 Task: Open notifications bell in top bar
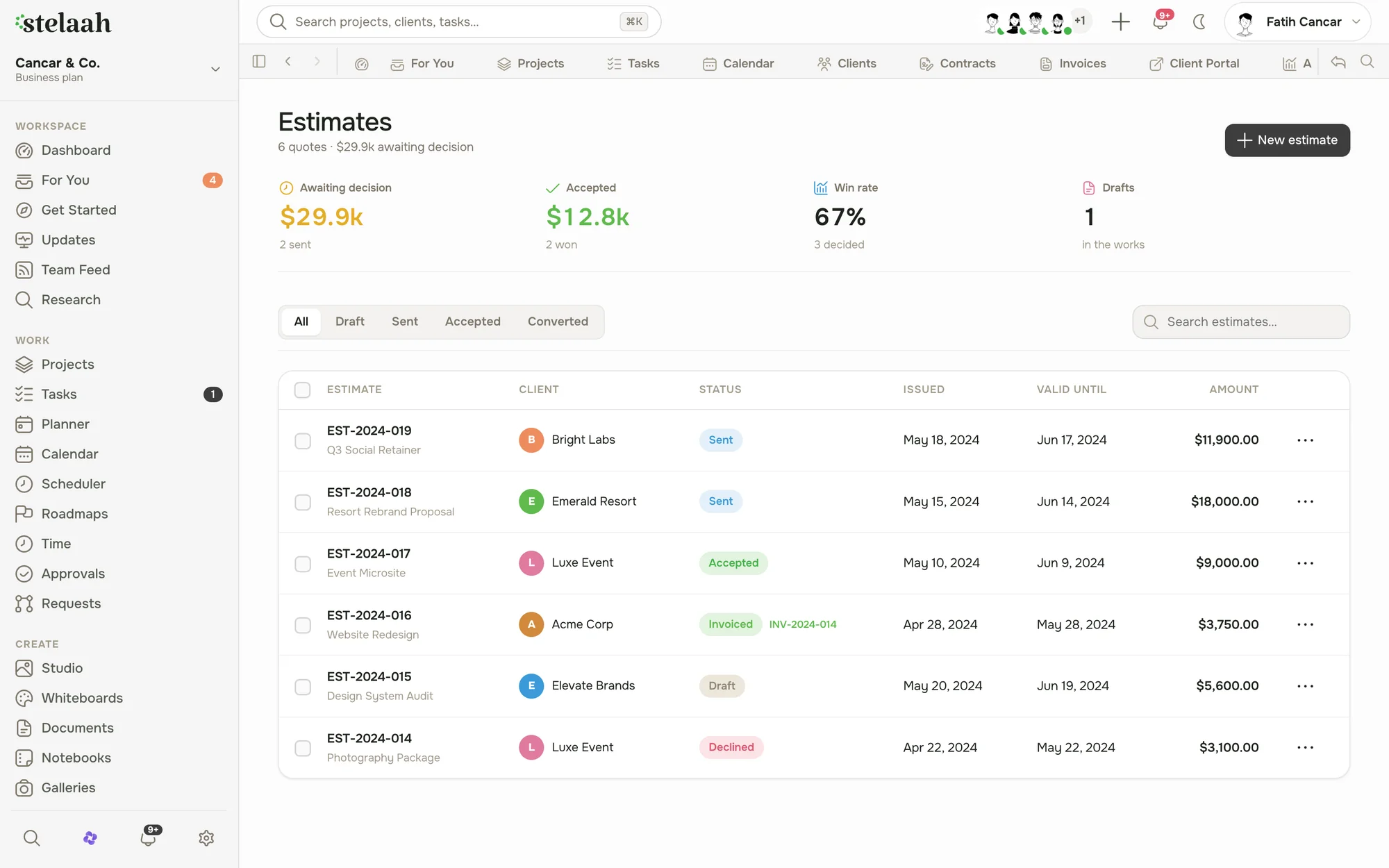[x=1161, y=22]
